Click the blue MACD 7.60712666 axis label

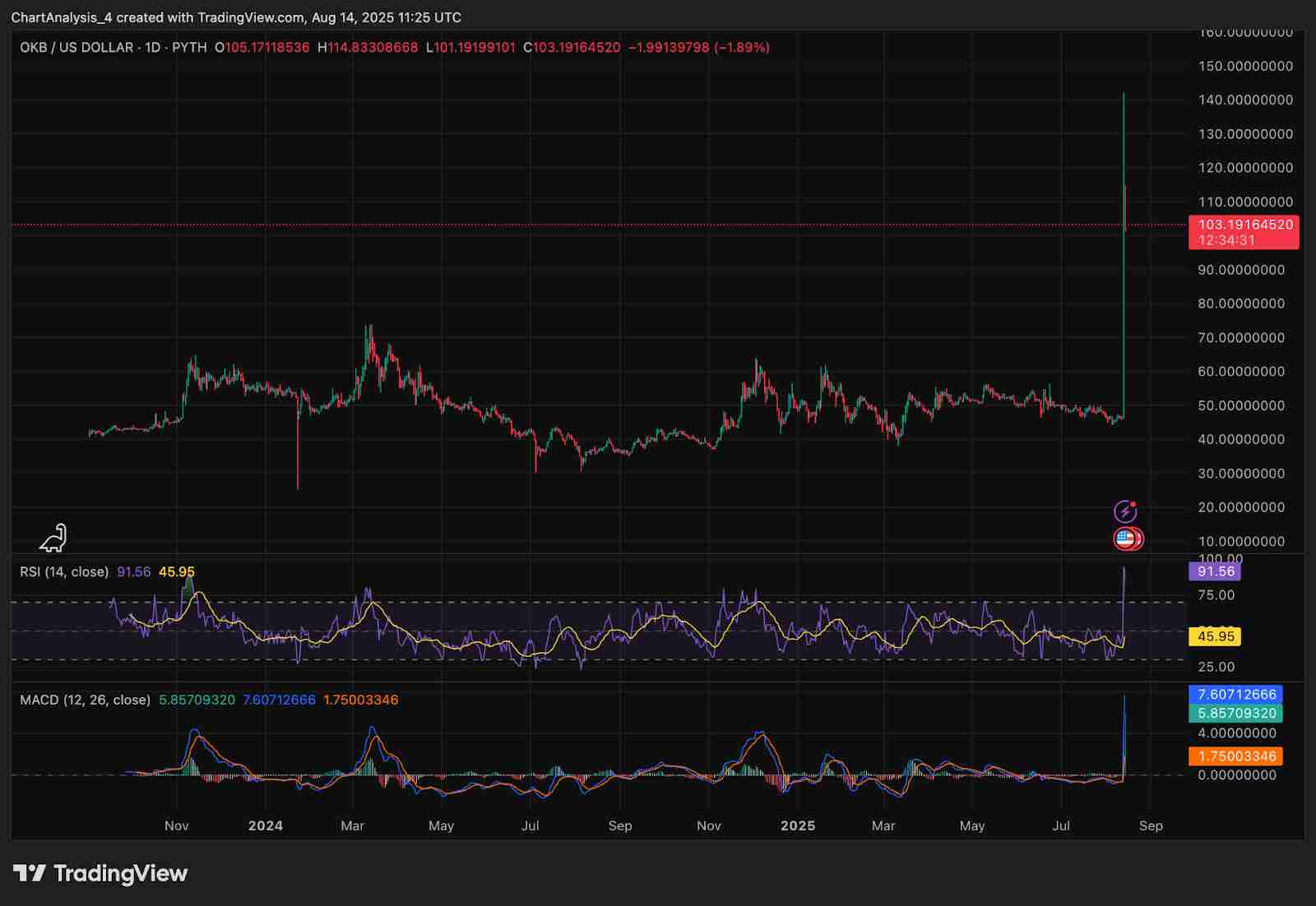[x=1236, y=695]
